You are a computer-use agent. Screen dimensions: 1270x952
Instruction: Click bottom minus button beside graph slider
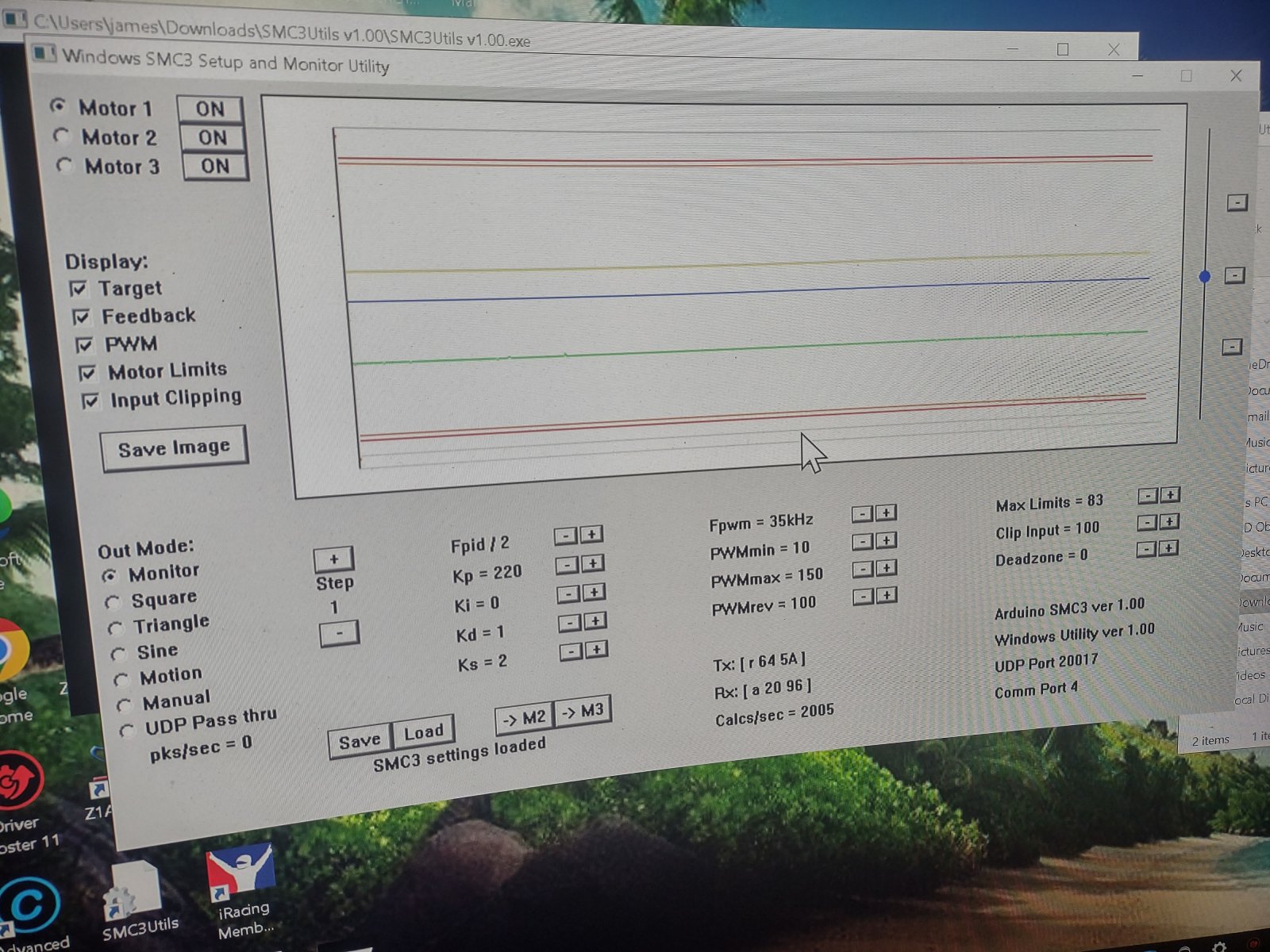pos(1232,347)
